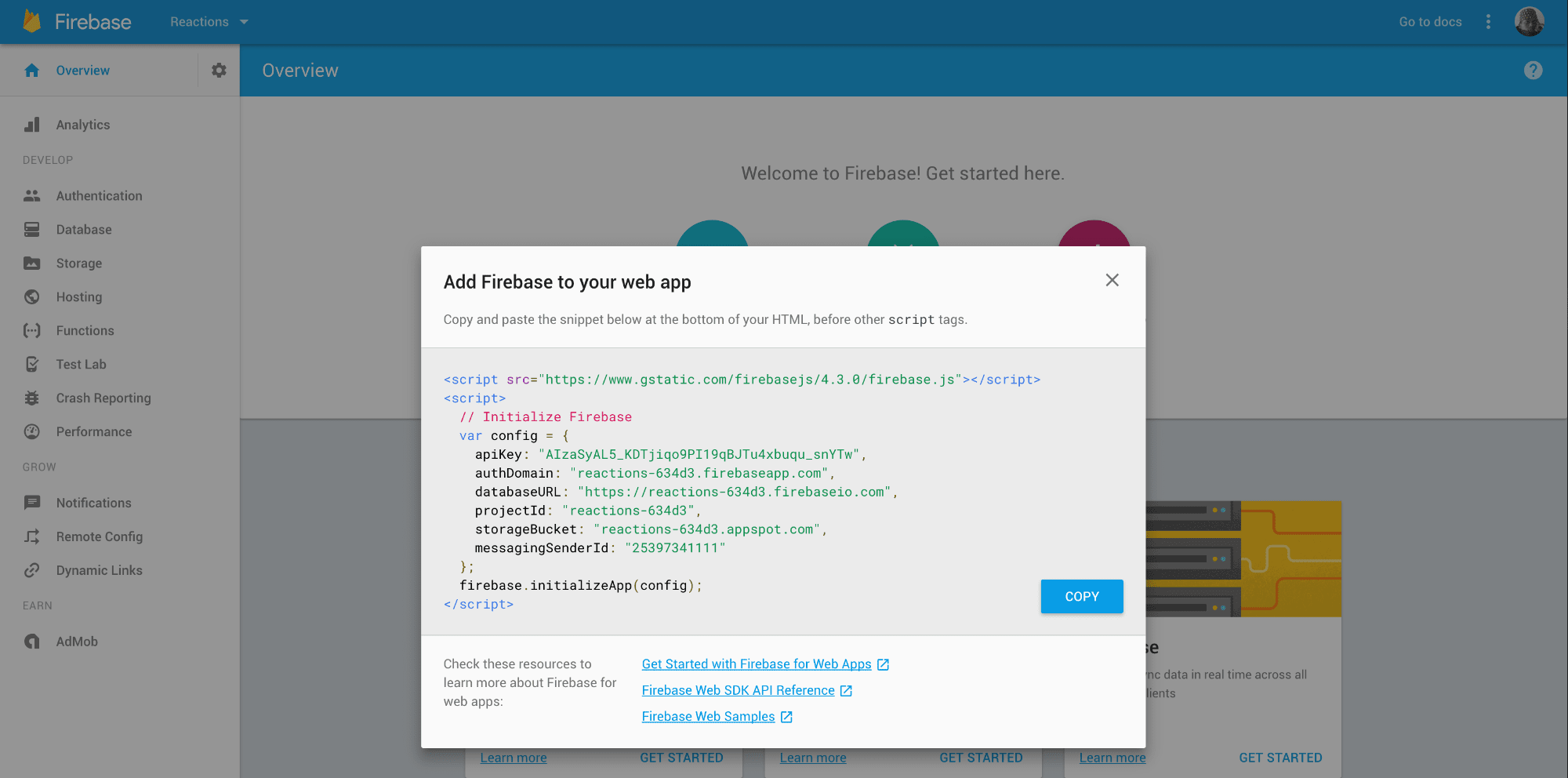Click the Authentication people icon

click(32, 196)
